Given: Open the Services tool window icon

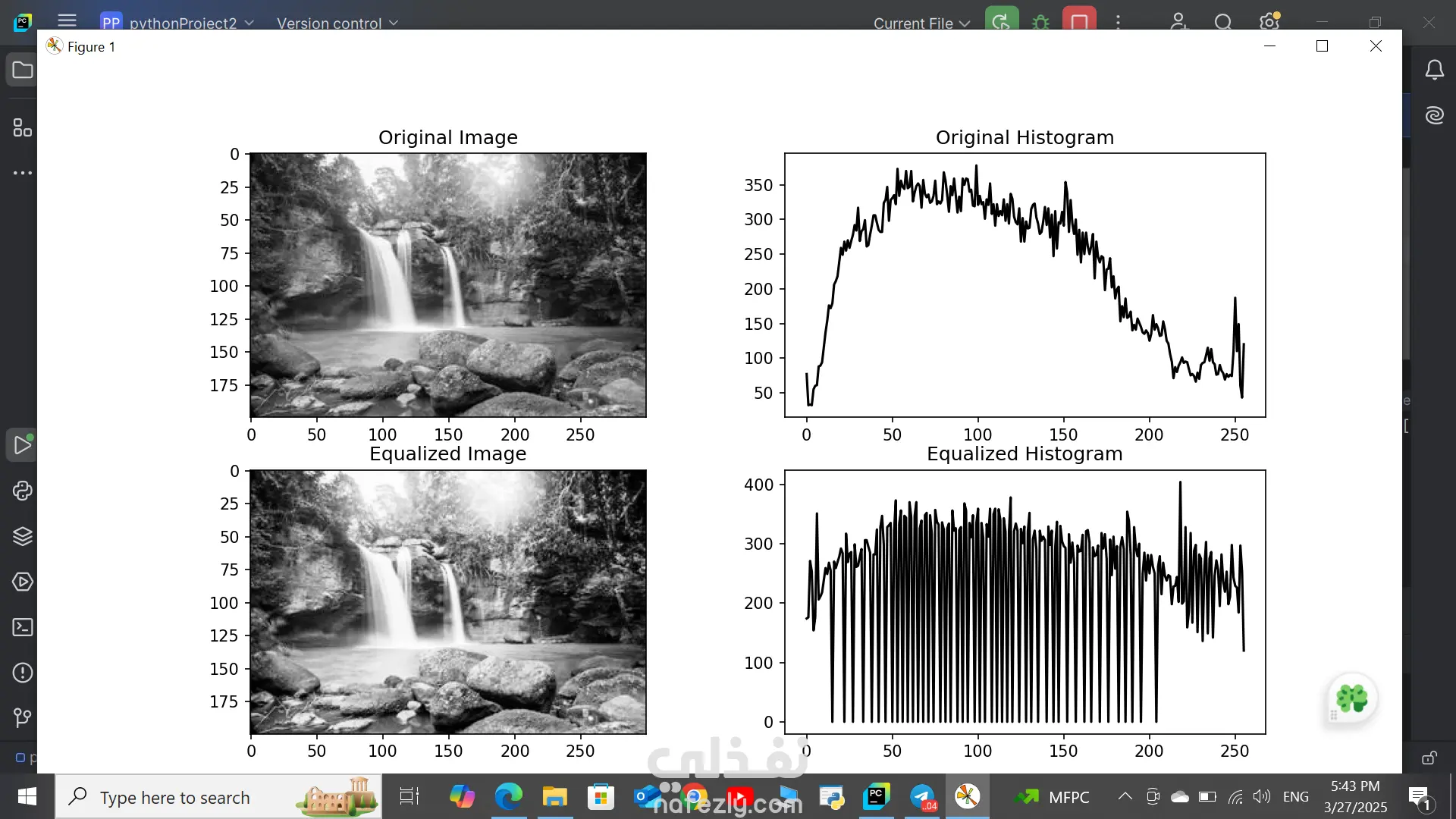Looking at the screenshot, I should coord(23,582).
